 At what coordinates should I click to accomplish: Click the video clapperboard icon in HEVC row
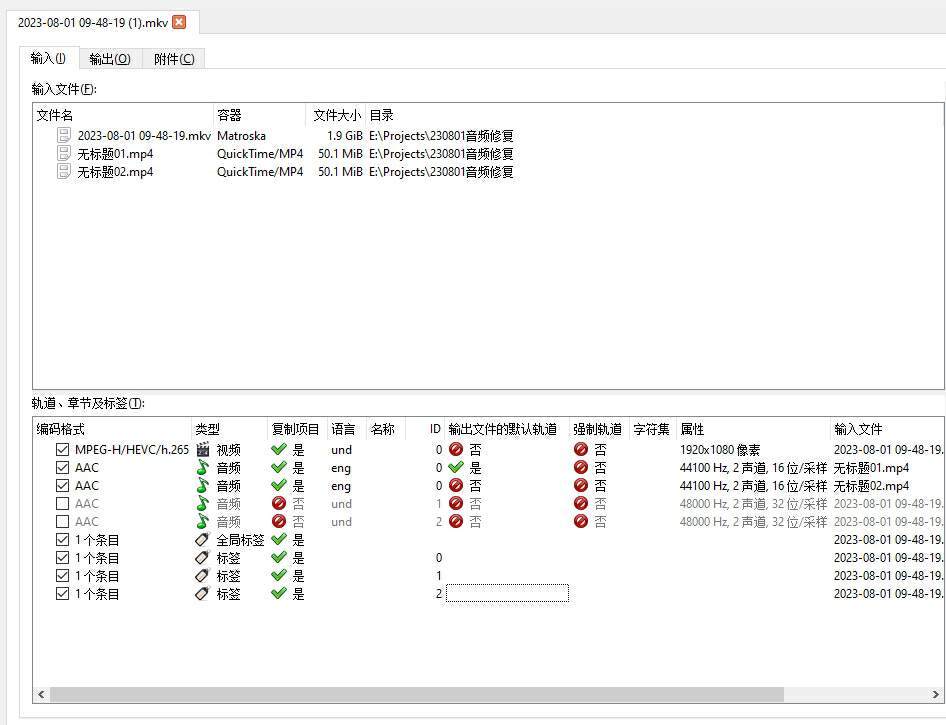(203, 449)
